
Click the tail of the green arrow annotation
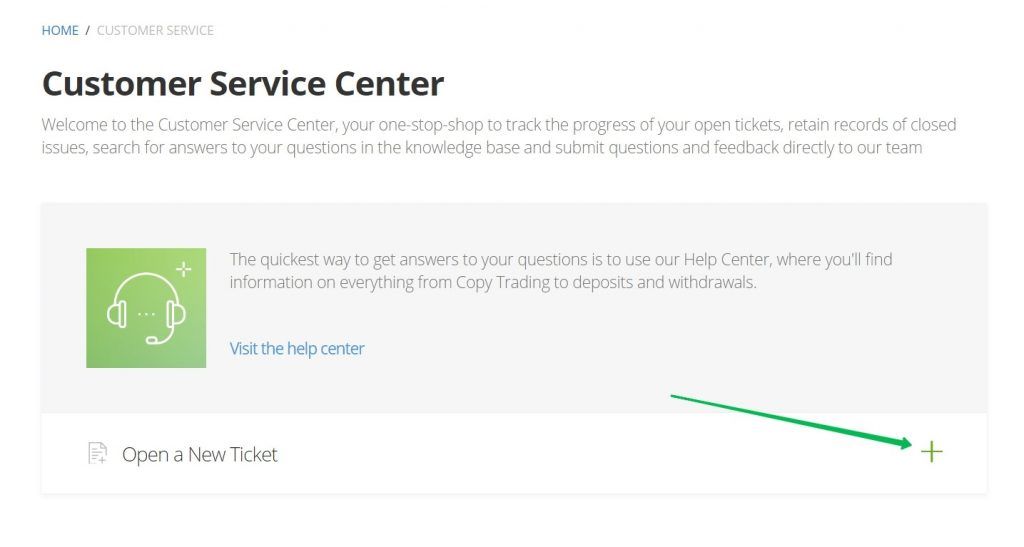[674, 397]
